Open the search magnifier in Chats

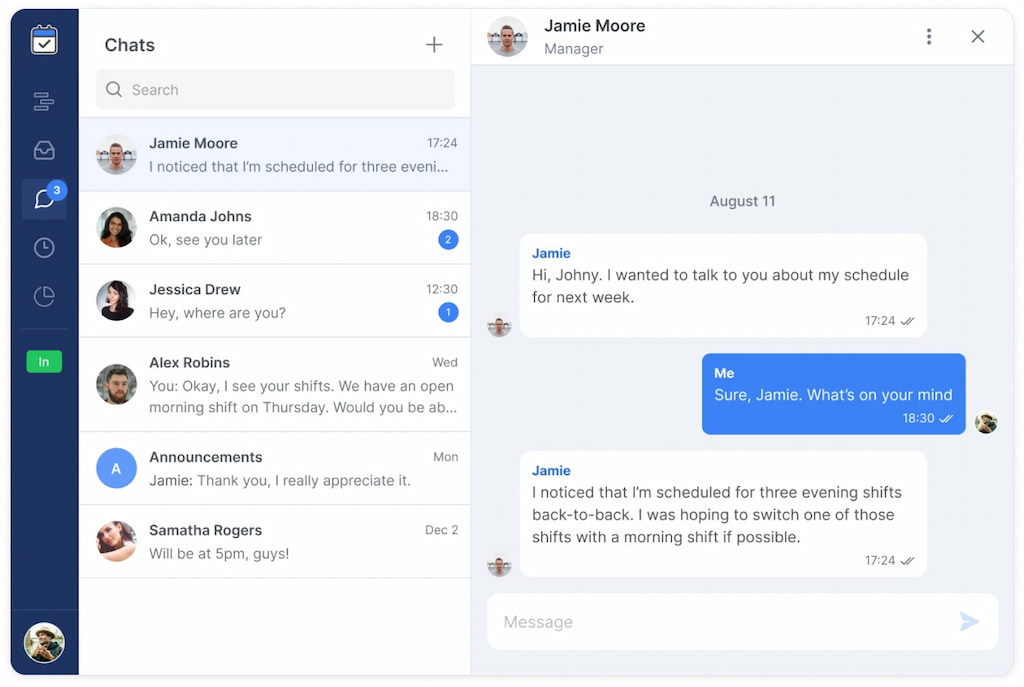click(x=113, y=89)
